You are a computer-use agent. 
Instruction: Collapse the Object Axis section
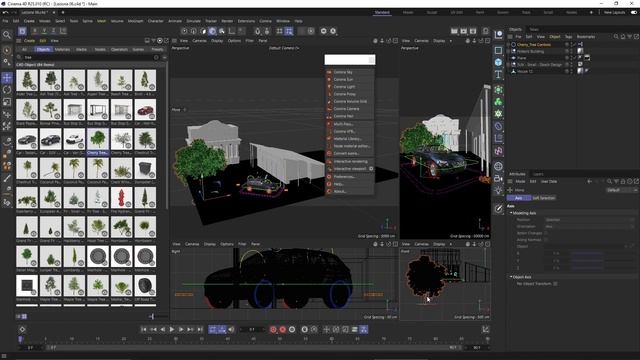click(511, 277)
